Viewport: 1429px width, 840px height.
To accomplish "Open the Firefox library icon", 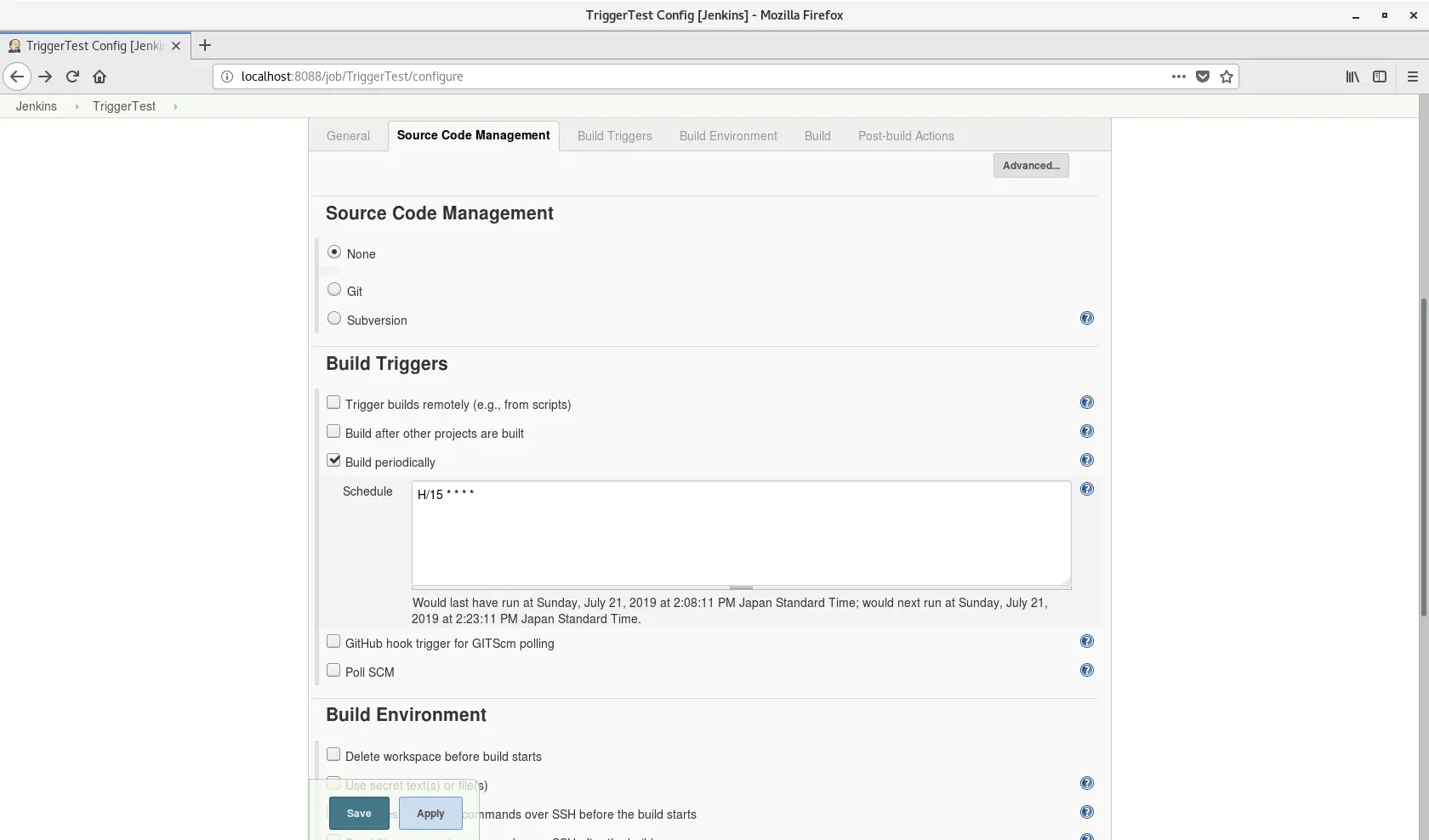I will 1352,77.
